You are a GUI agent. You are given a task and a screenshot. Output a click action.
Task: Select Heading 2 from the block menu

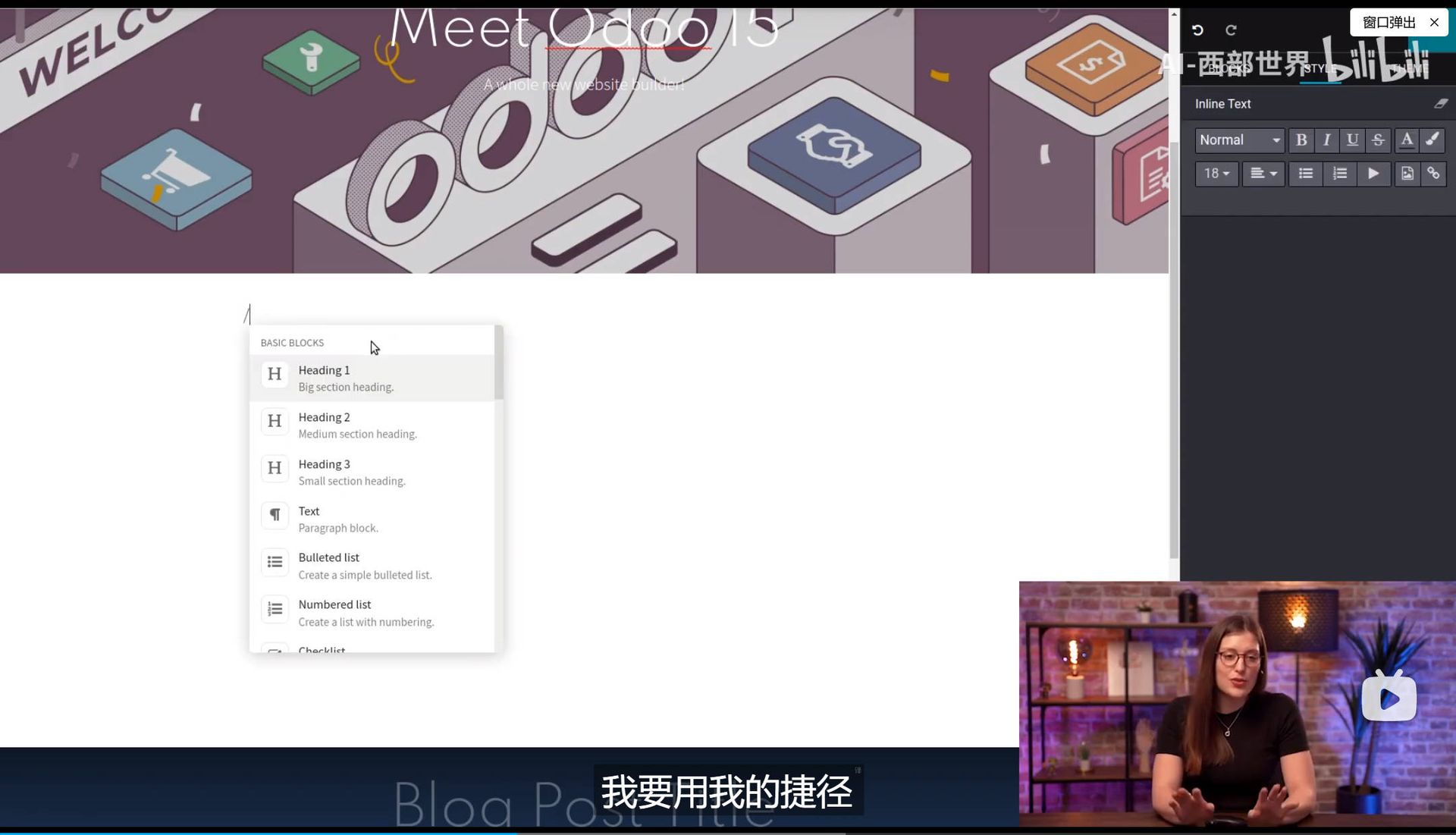(372, 425)
